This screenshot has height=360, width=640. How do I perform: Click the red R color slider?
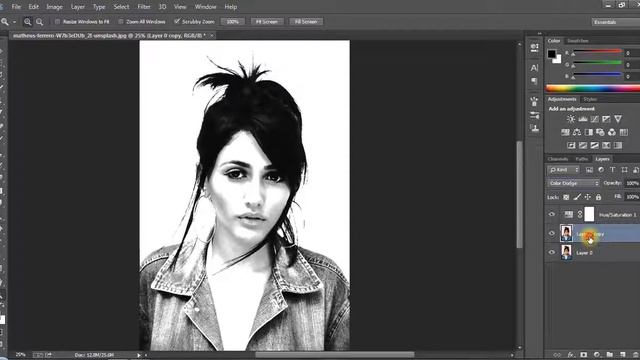[x=597, y=51]
